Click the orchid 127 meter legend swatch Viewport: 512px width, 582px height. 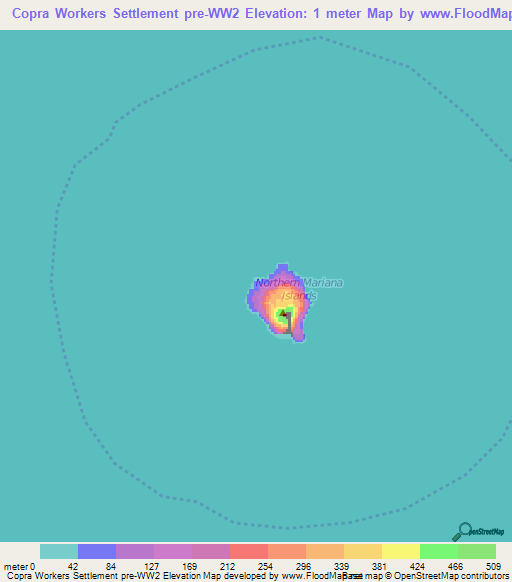point(173,551)
